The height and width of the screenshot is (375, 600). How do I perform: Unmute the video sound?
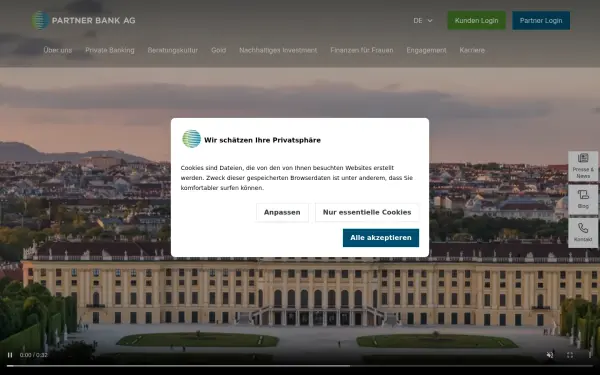[x=550, y=355]
